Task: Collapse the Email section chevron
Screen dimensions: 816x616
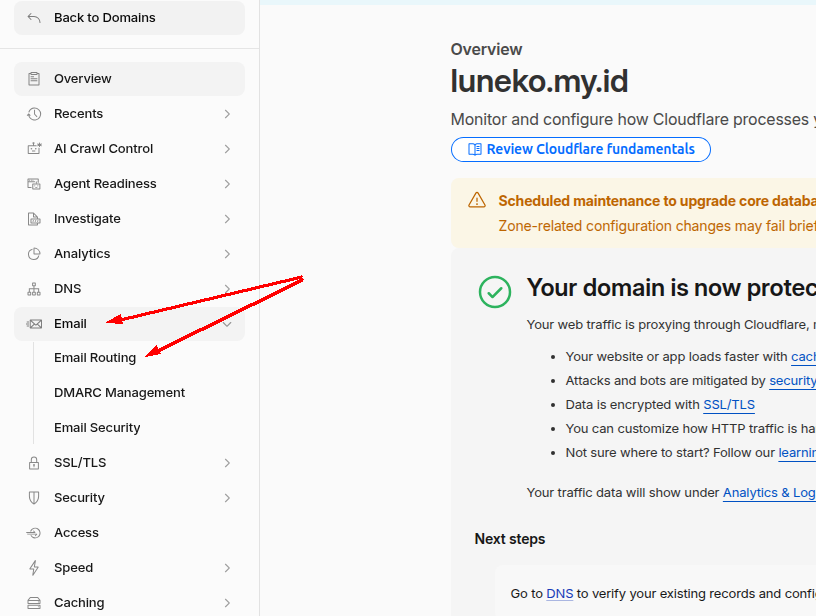Action: coord(227,324)
